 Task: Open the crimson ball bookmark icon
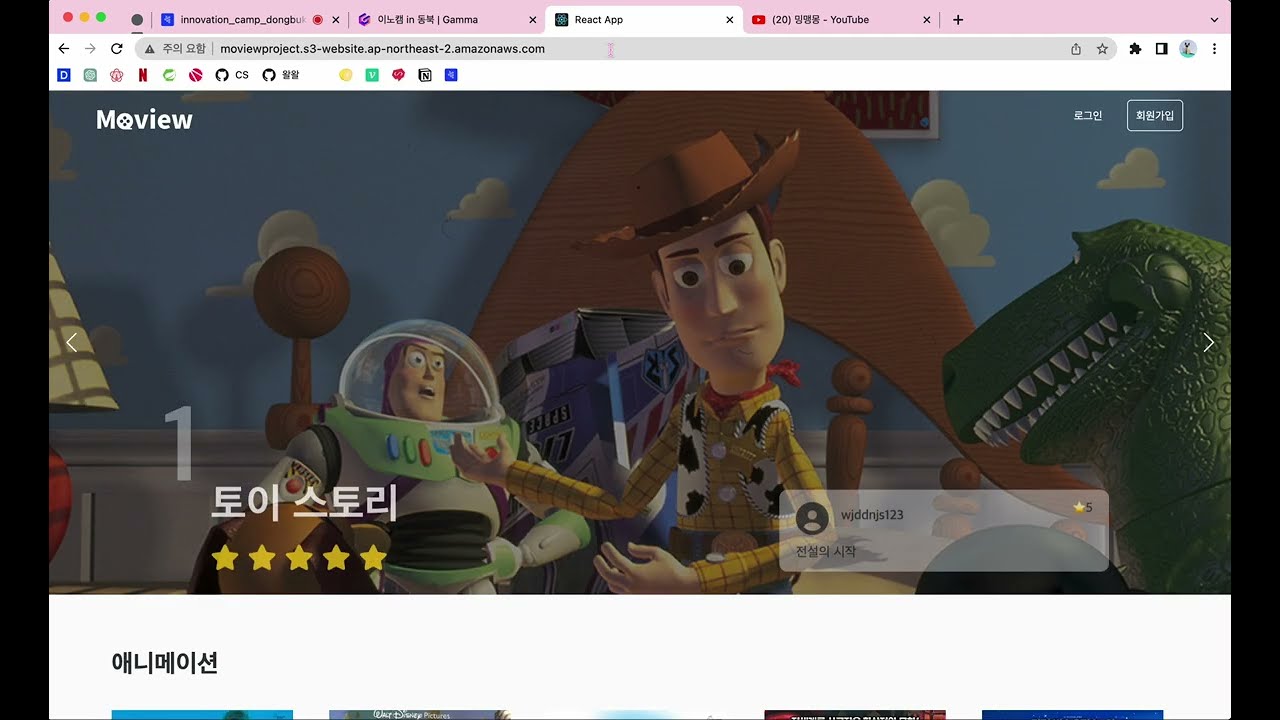point(196,75)
